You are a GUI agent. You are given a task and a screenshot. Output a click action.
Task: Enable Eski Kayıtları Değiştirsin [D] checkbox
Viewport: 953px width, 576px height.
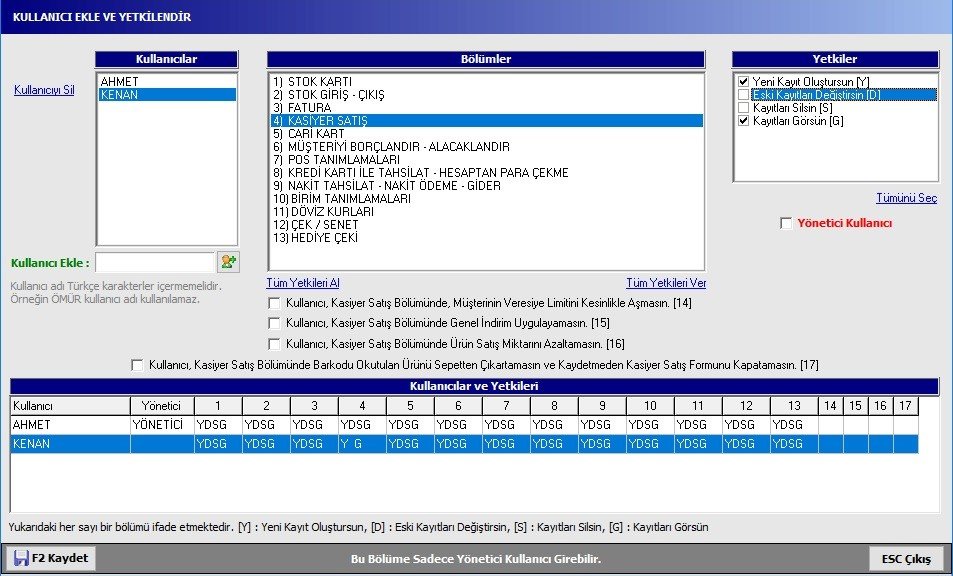[743, 94]
